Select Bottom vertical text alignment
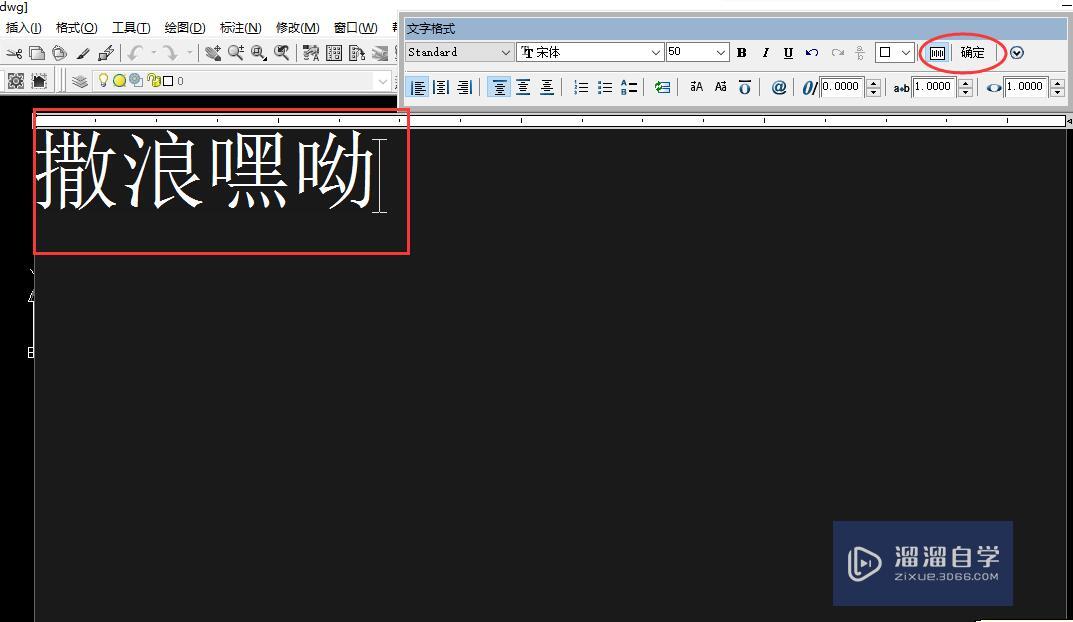The height and width of the screenshot is (622, 1073). [547, 87]
